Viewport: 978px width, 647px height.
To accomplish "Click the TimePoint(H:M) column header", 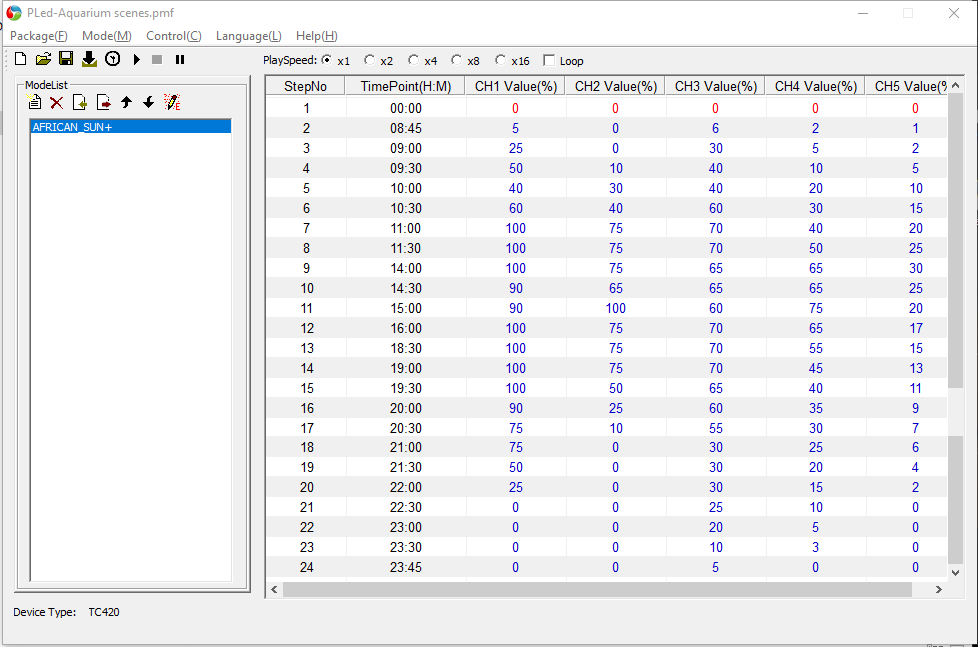I will pos(405,86).
